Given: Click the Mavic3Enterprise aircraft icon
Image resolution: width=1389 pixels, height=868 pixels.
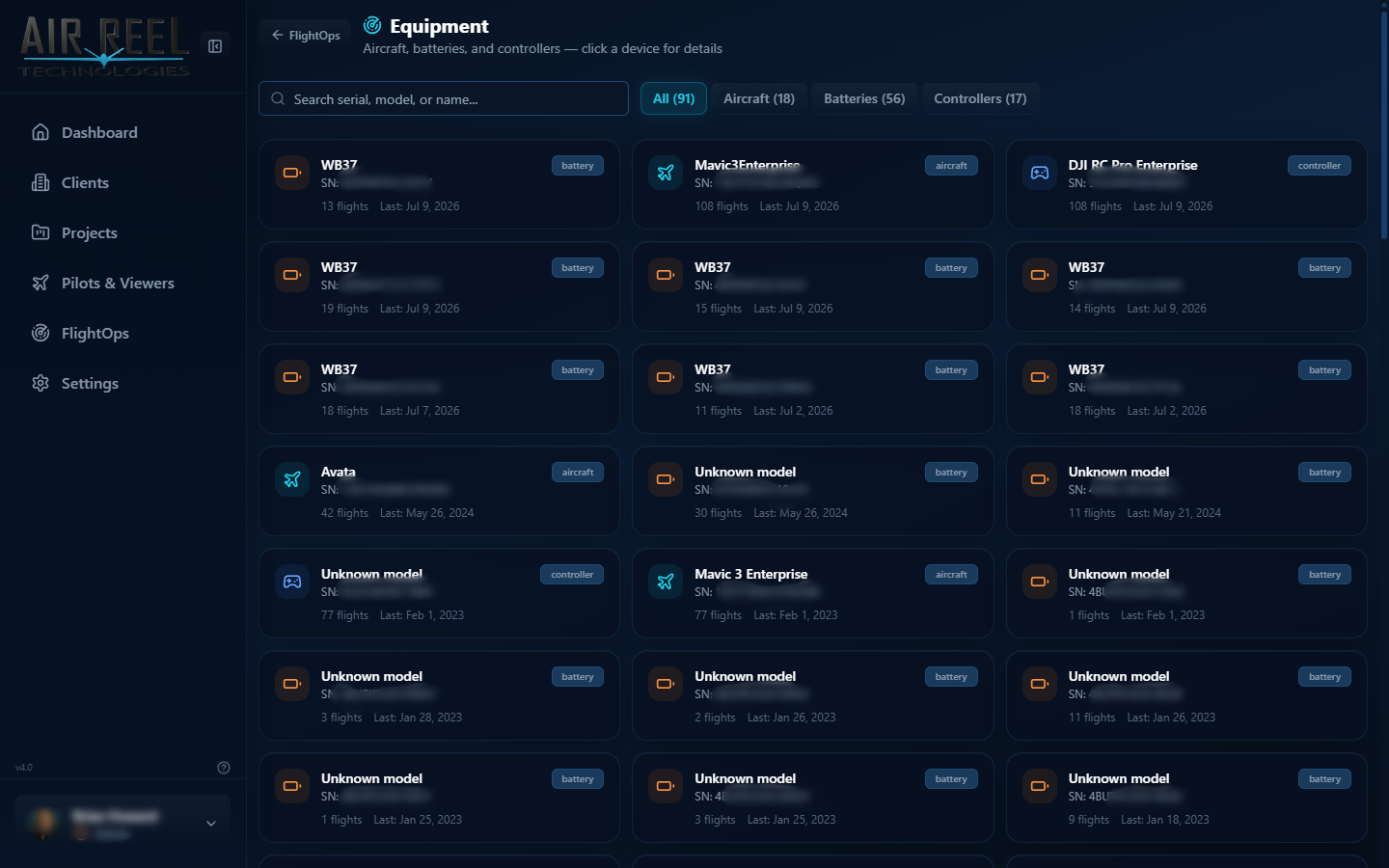Looking at the screenshot, I should [666, 173].
